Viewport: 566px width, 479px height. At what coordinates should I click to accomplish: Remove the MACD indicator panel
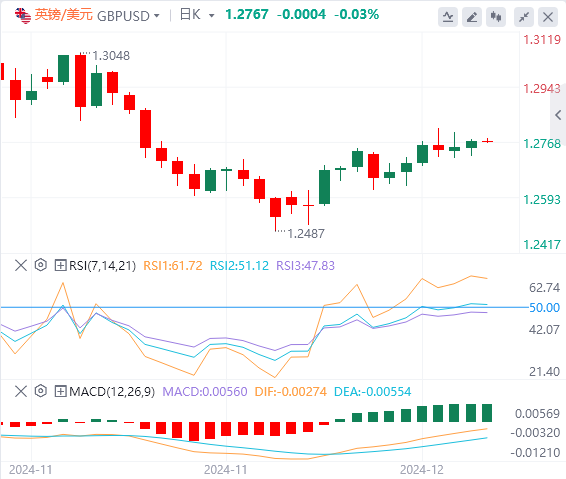coord(21,391)
